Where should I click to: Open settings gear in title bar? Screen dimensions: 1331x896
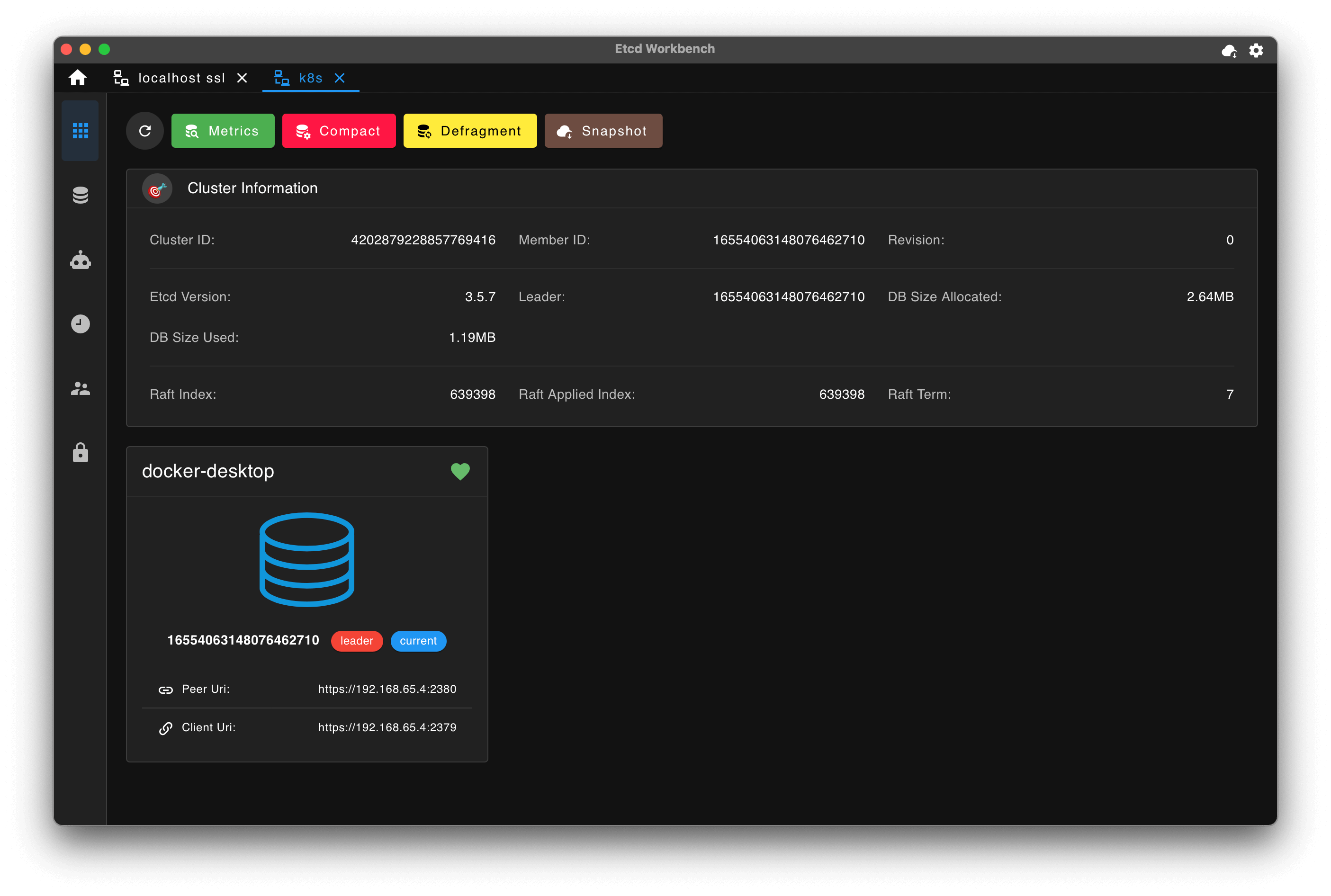click(1256, 50)
